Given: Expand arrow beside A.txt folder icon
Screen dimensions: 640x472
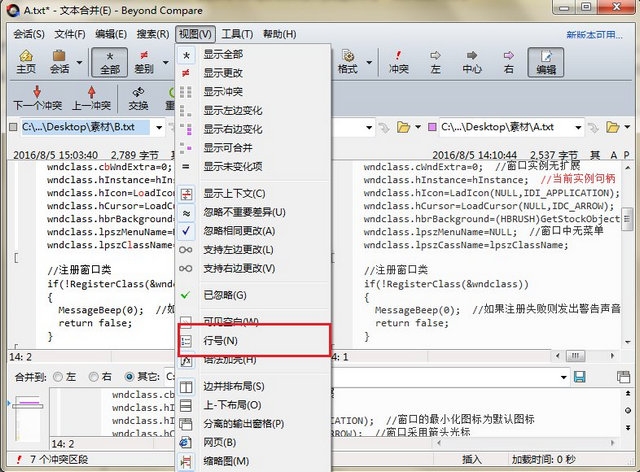Looking at the screenshot, I should click(627, 127).
